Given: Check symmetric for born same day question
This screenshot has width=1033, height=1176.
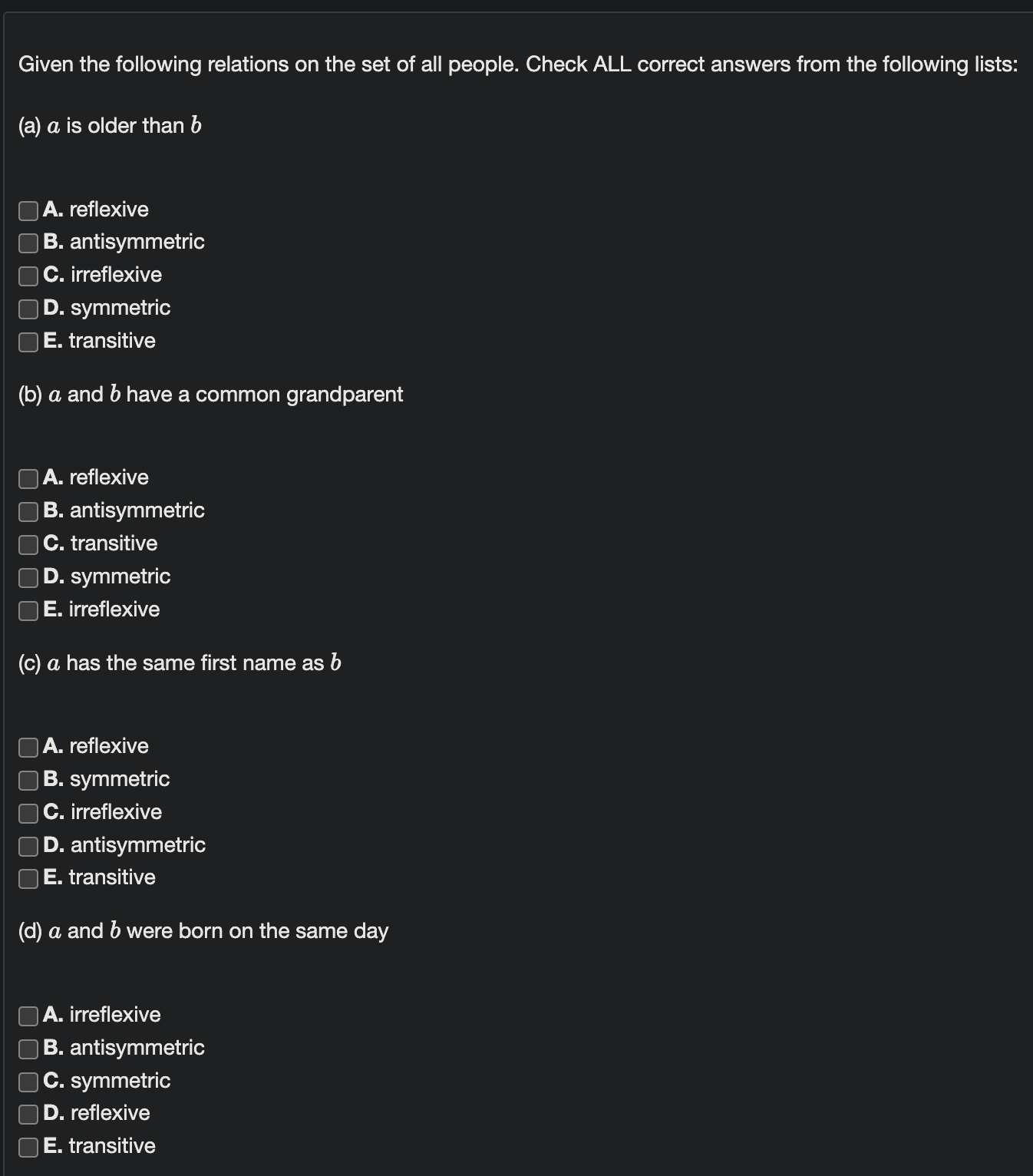Looking at the screenshot, I should (27, 1082).
